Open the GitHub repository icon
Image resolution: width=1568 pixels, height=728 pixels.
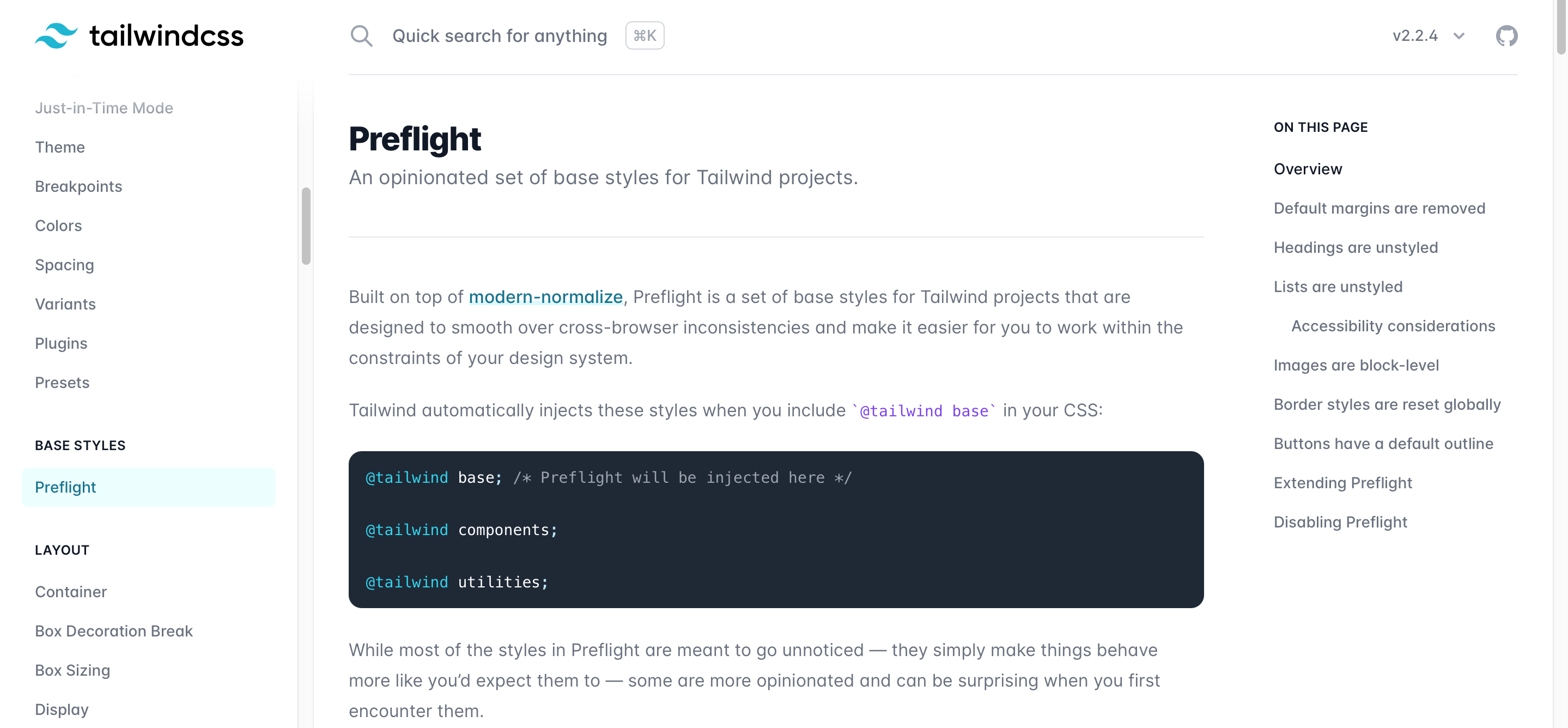tap(1506, 36)
